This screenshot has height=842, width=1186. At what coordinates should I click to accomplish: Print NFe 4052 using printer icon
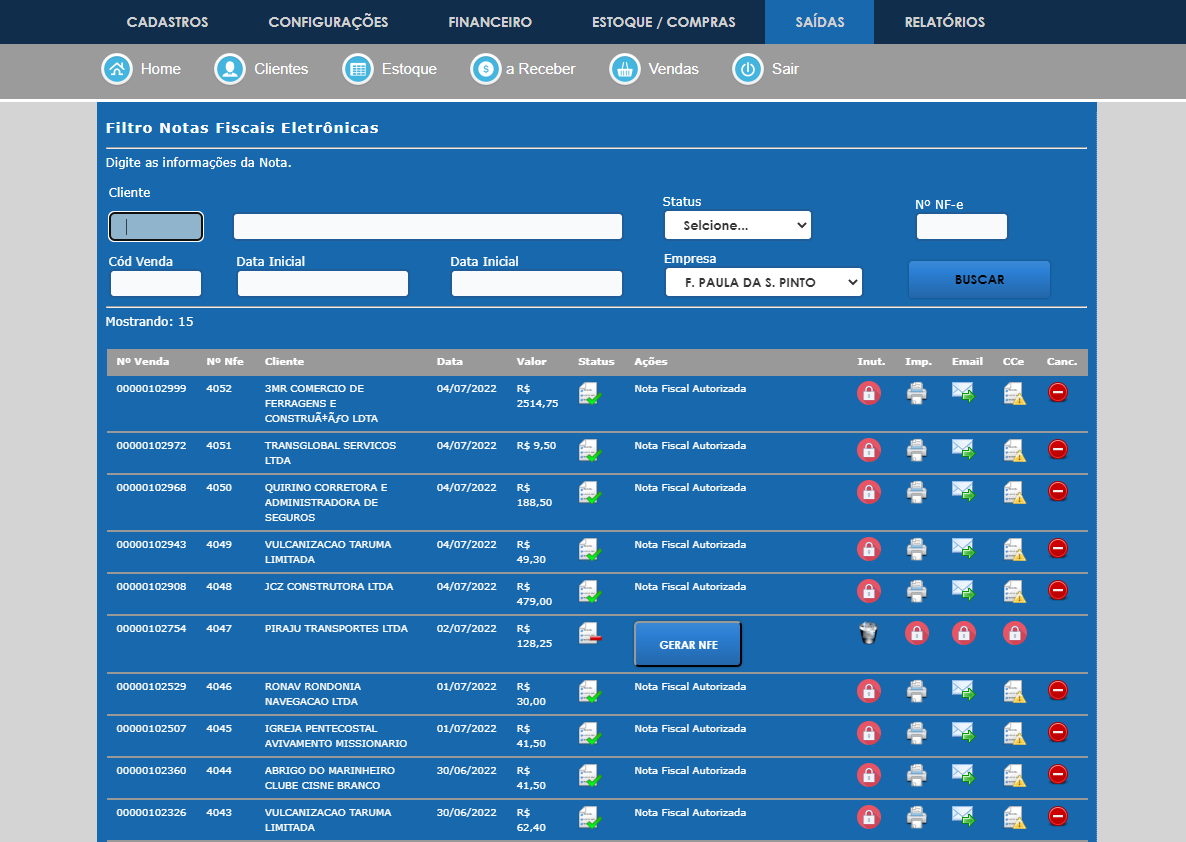click(x=916, y=394)
